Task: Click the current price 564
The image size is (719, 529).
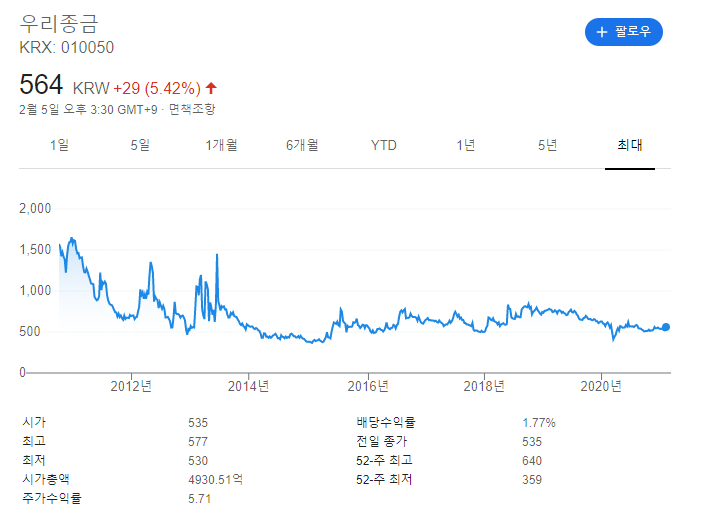Action: tap(41, 85)
